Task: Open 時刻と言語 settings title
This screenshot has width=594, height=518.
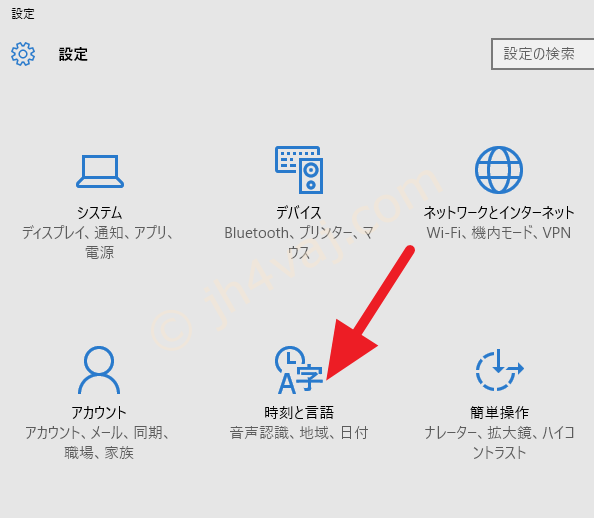Action: 299,412
